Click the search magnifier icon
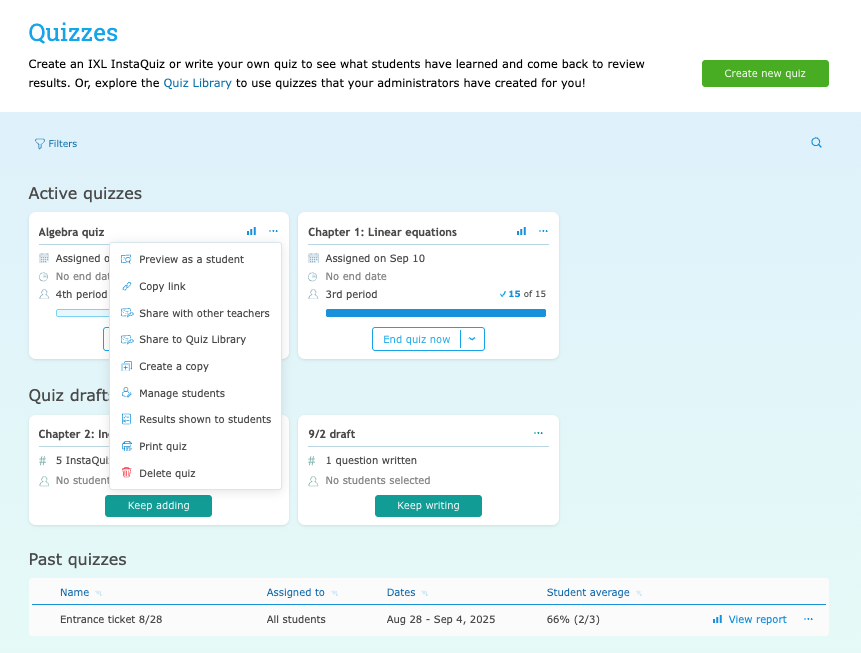The width and height of the screenshot is (861, 653). tap(816, 143)
